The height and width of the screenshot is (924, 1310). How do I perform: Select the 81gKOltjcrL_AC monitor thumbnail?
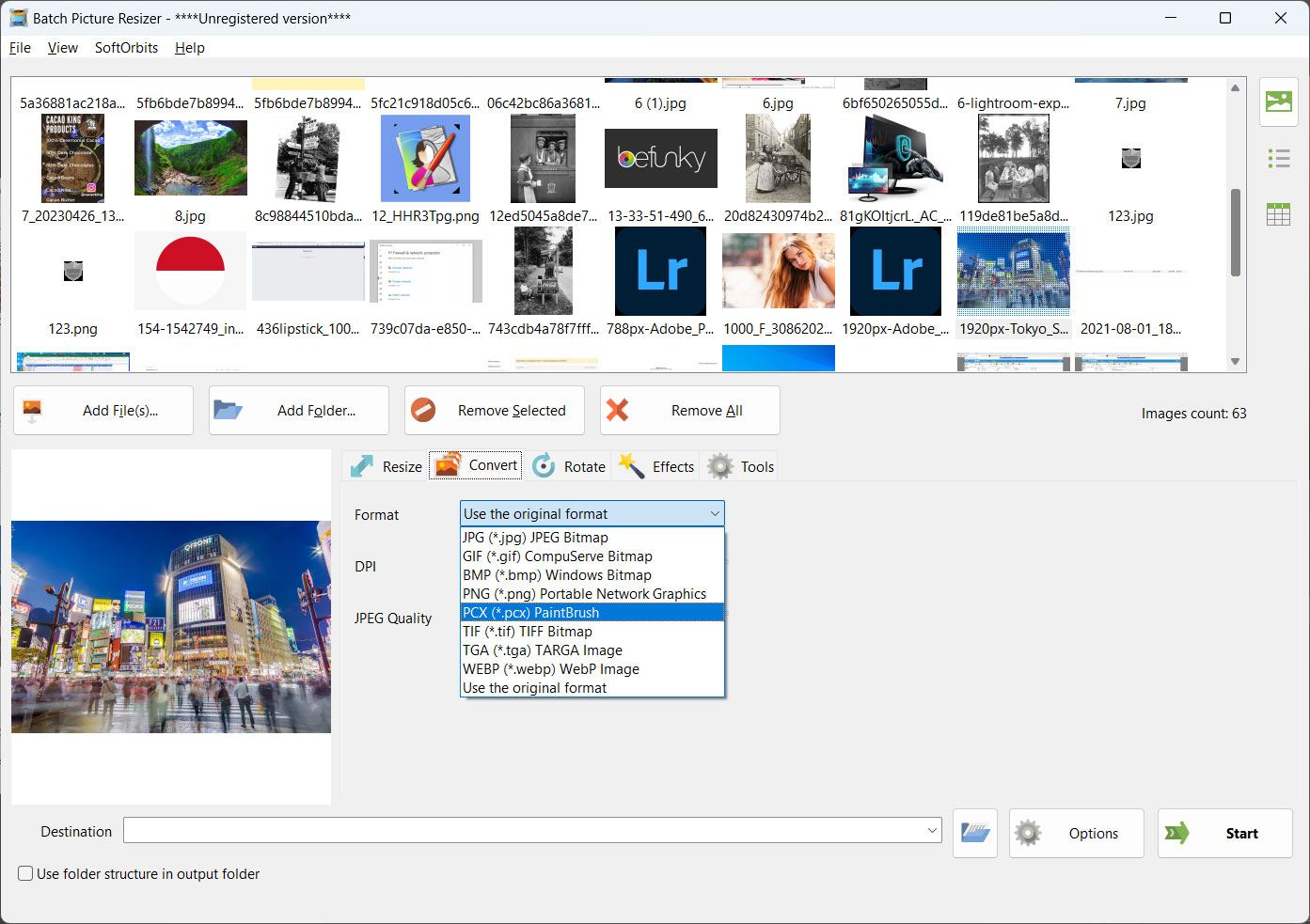point(895,158)
